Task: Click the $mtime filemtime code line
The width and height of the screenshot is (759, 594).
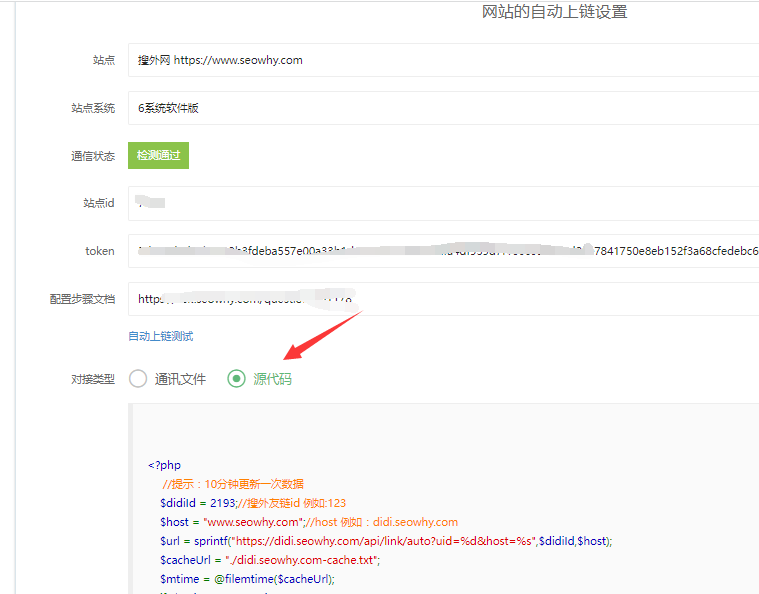Action: pyautogui.click(x=247, y=578)
